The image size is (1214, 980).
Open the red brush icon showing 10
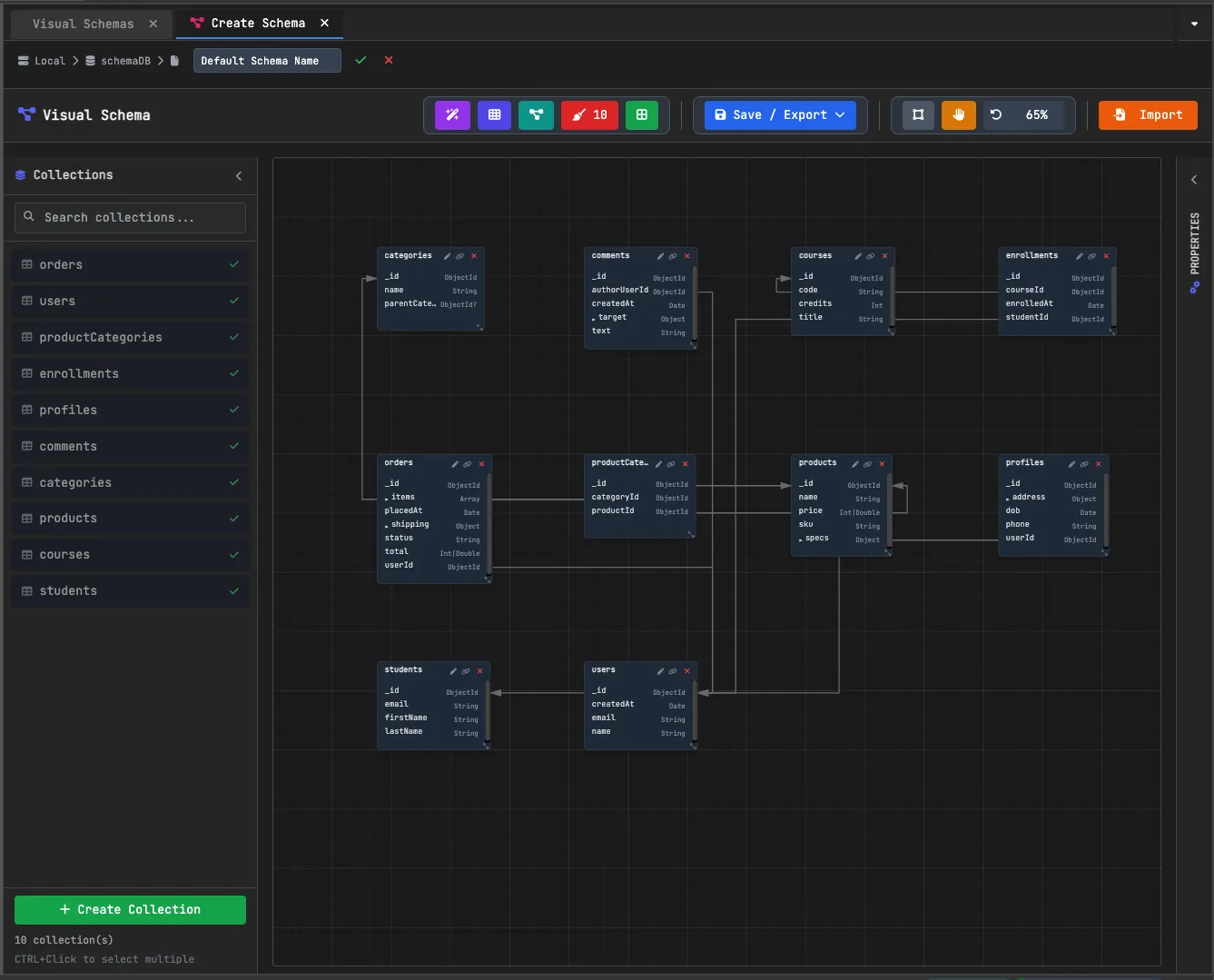(589, 114)
